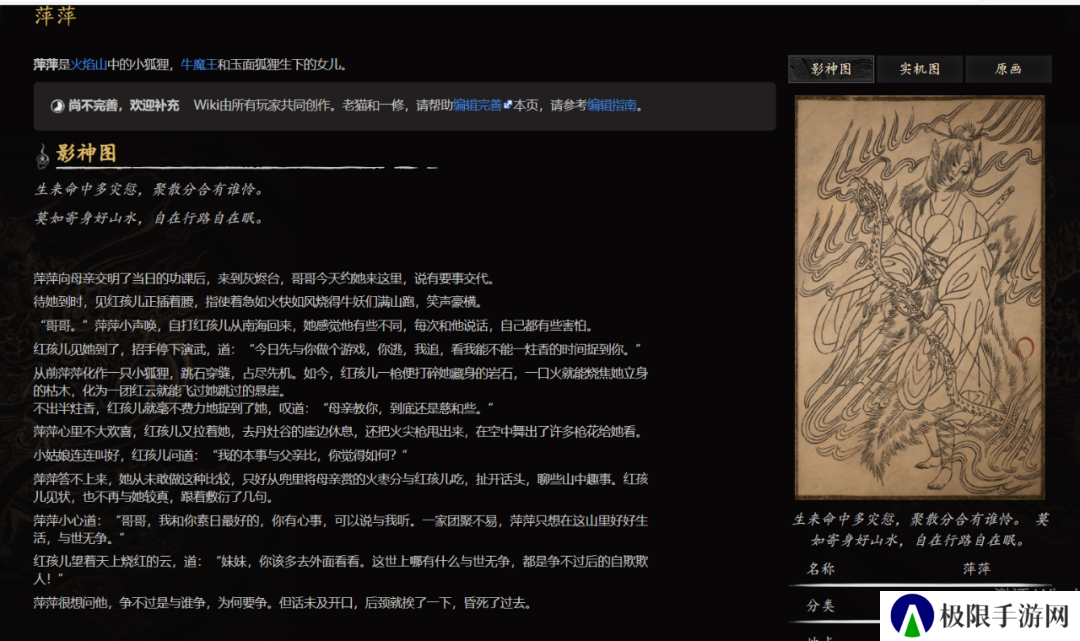Click the poem line 莫如寄身好山水

pyautogui.click(x=148, y=218)
